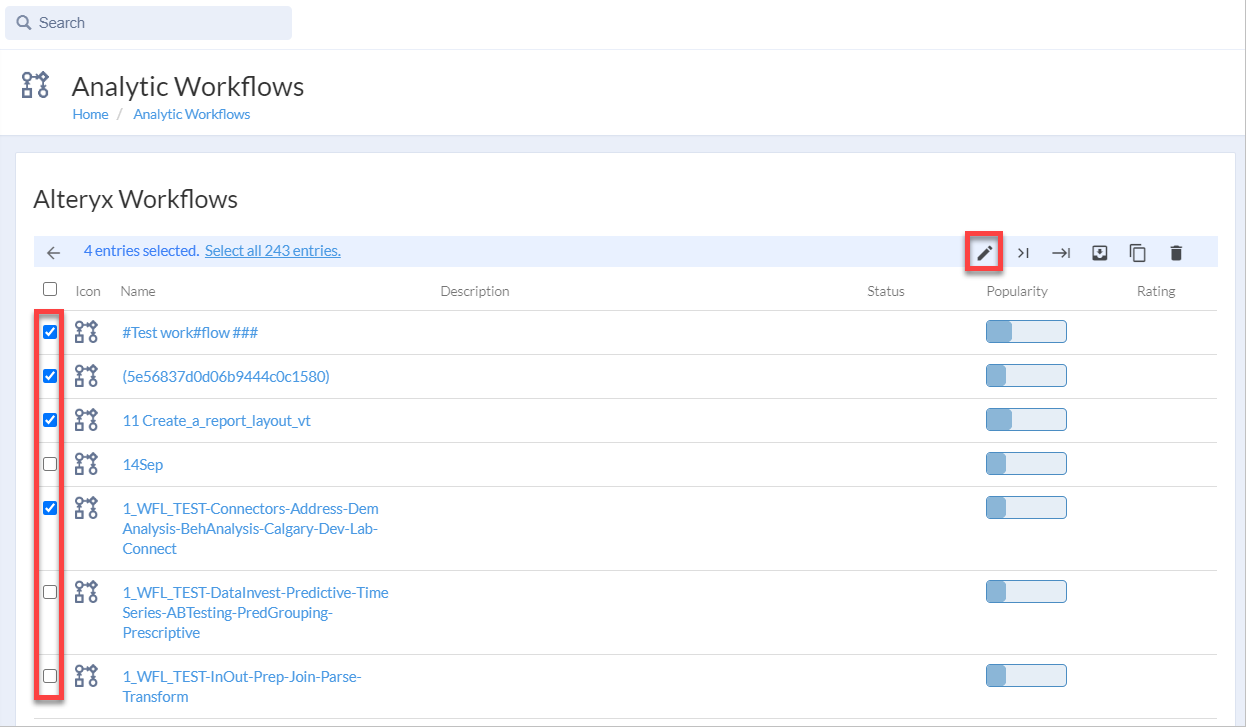This screenshot has height=727, width=1246.
Task: Click into the Search field
Action: coord(148,23)
